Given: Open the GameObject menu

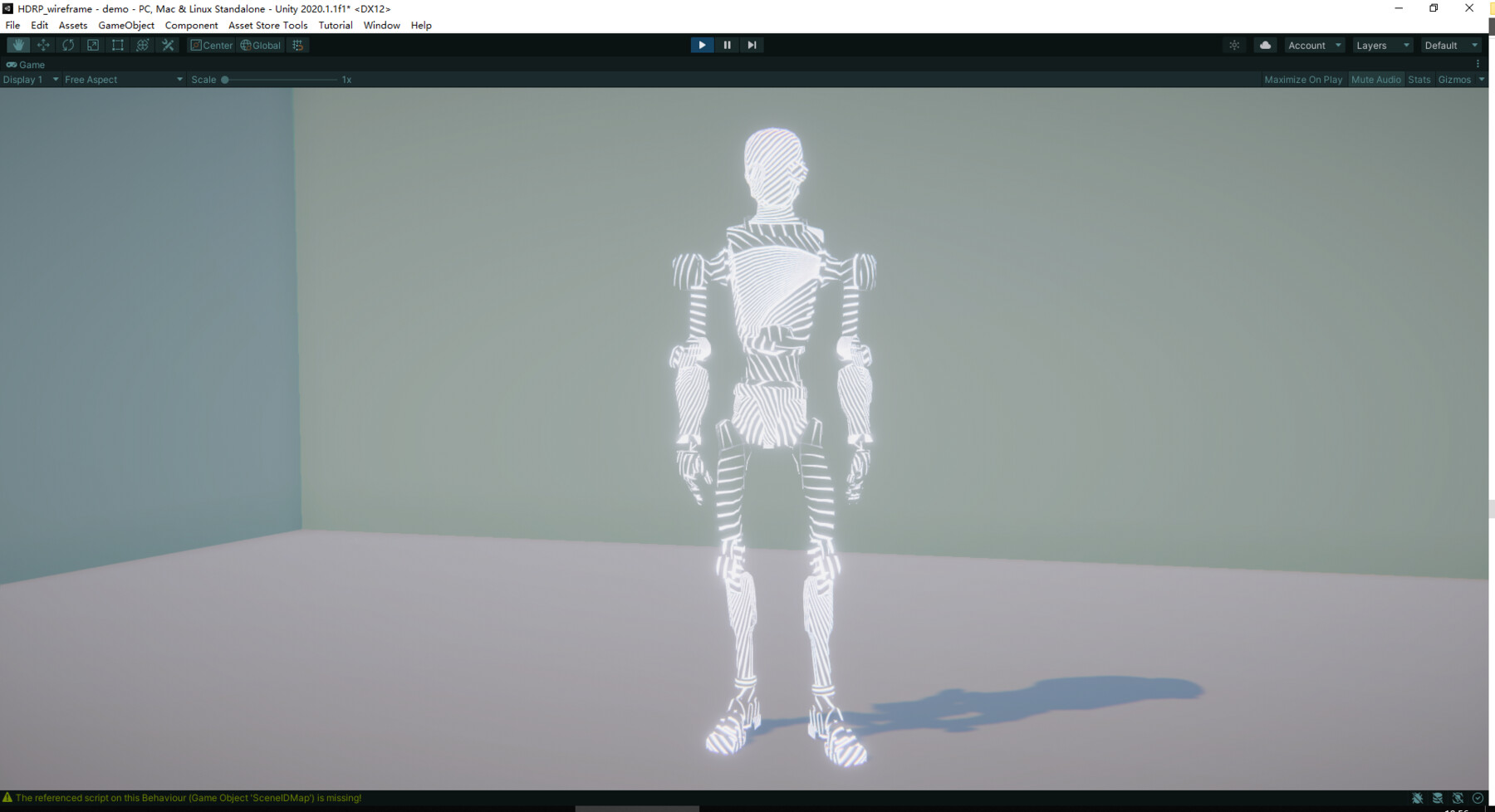Looking at the screenshot, I should tap(125, 25).
